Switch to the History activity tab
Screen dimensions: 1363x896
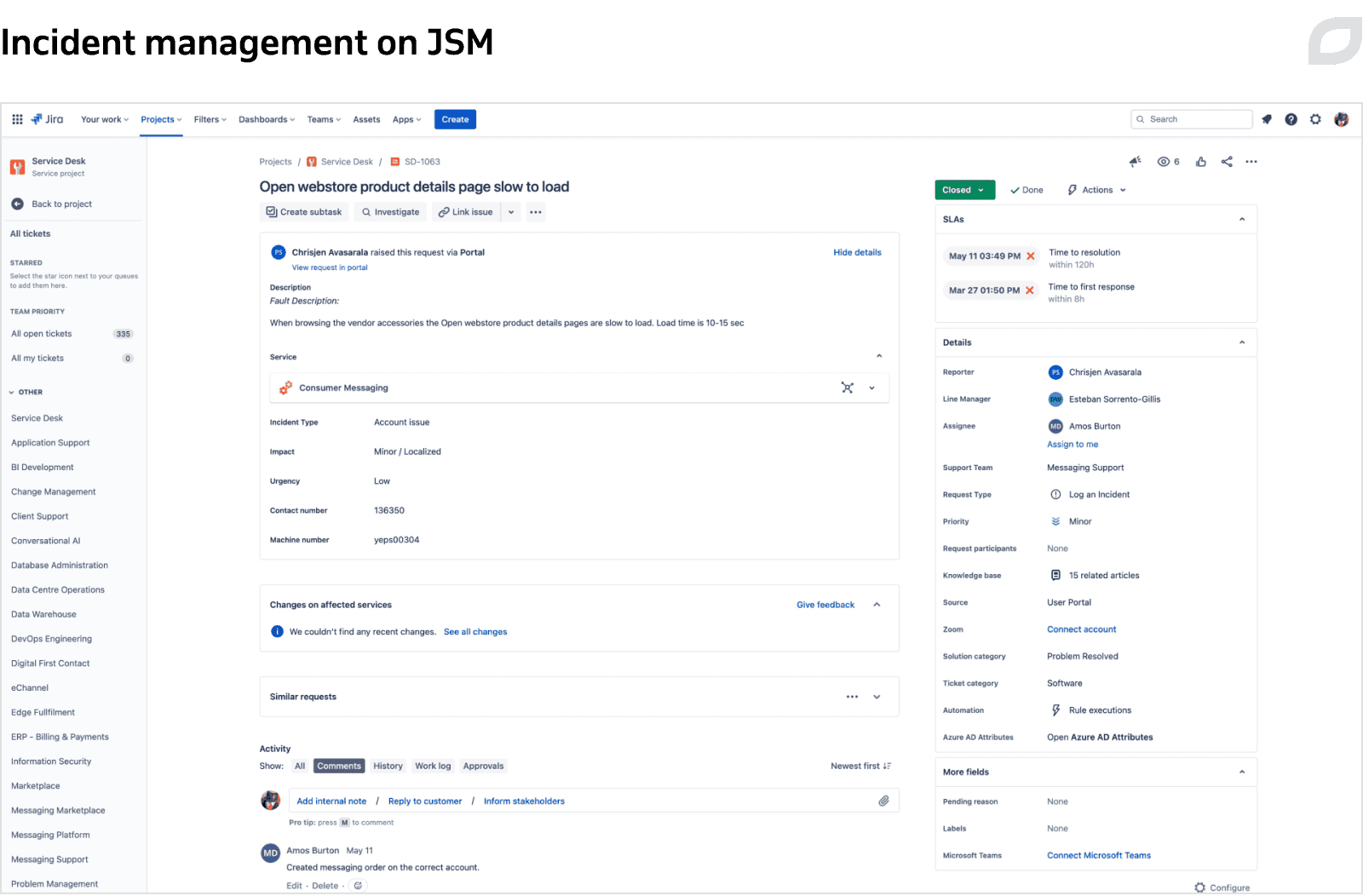pos(388,766)
